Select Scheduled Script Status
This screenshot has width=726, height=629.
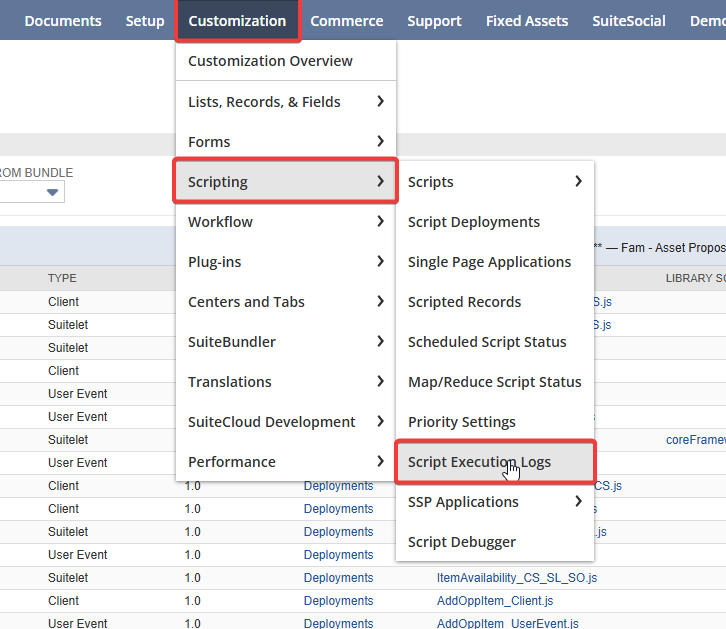click(x=495, y=342)
